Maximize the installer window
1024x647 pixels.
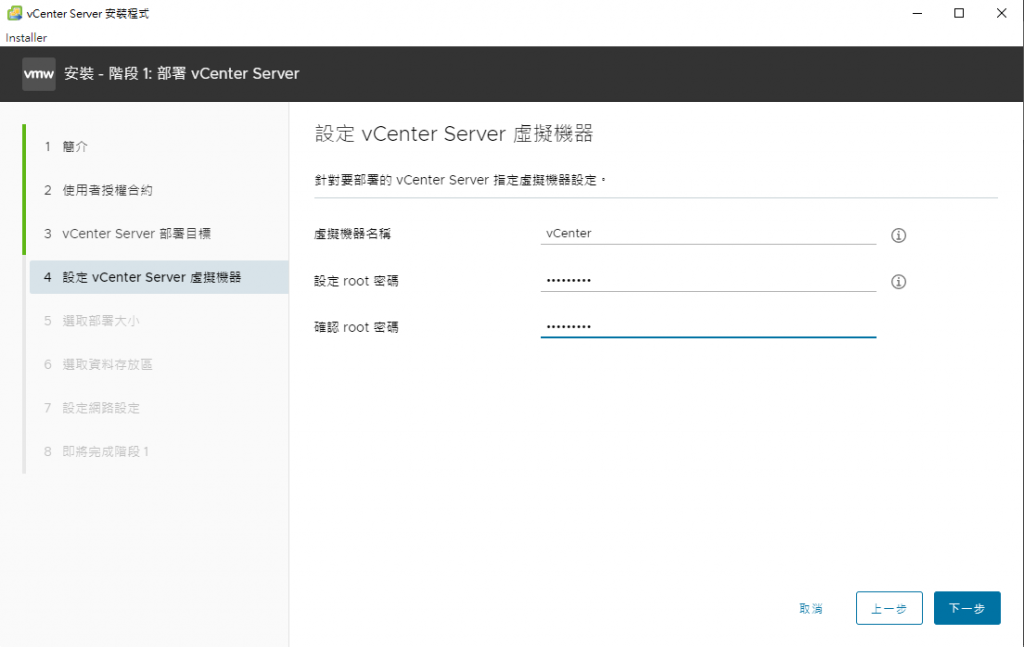click(x=959, y=13)
